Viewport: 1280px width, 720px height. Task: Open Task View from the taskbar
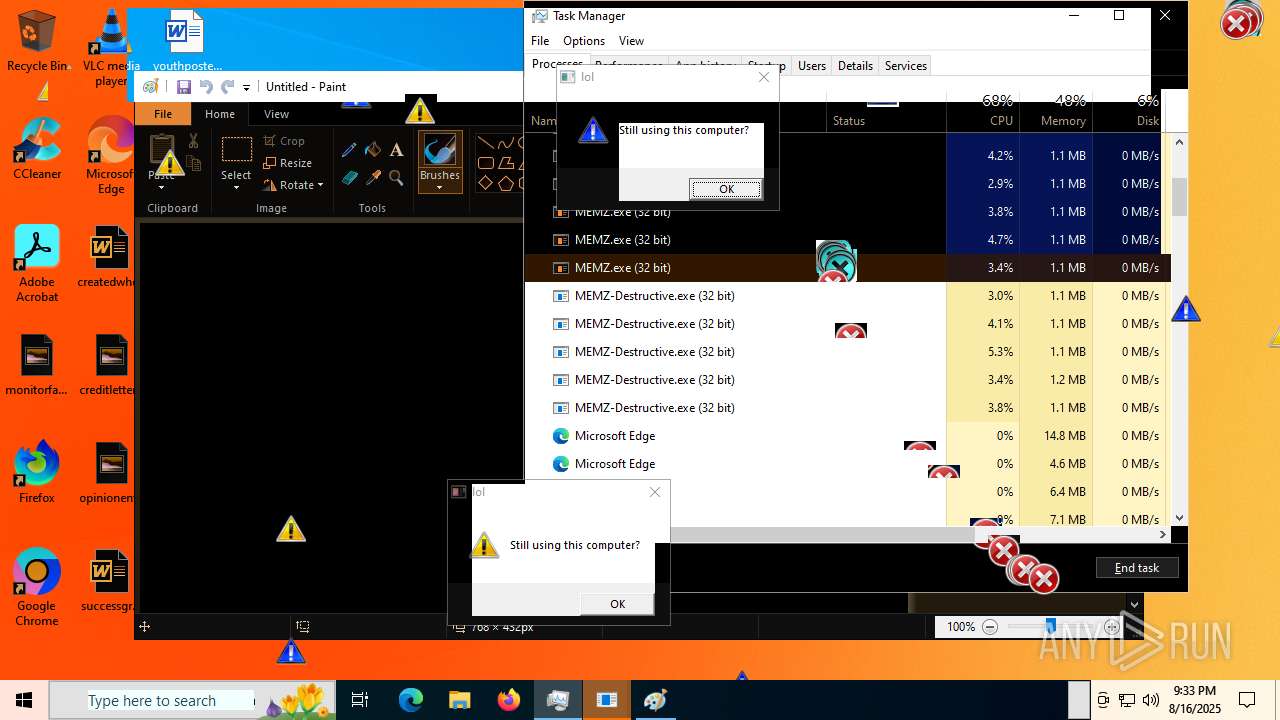(x=360, y=700)
